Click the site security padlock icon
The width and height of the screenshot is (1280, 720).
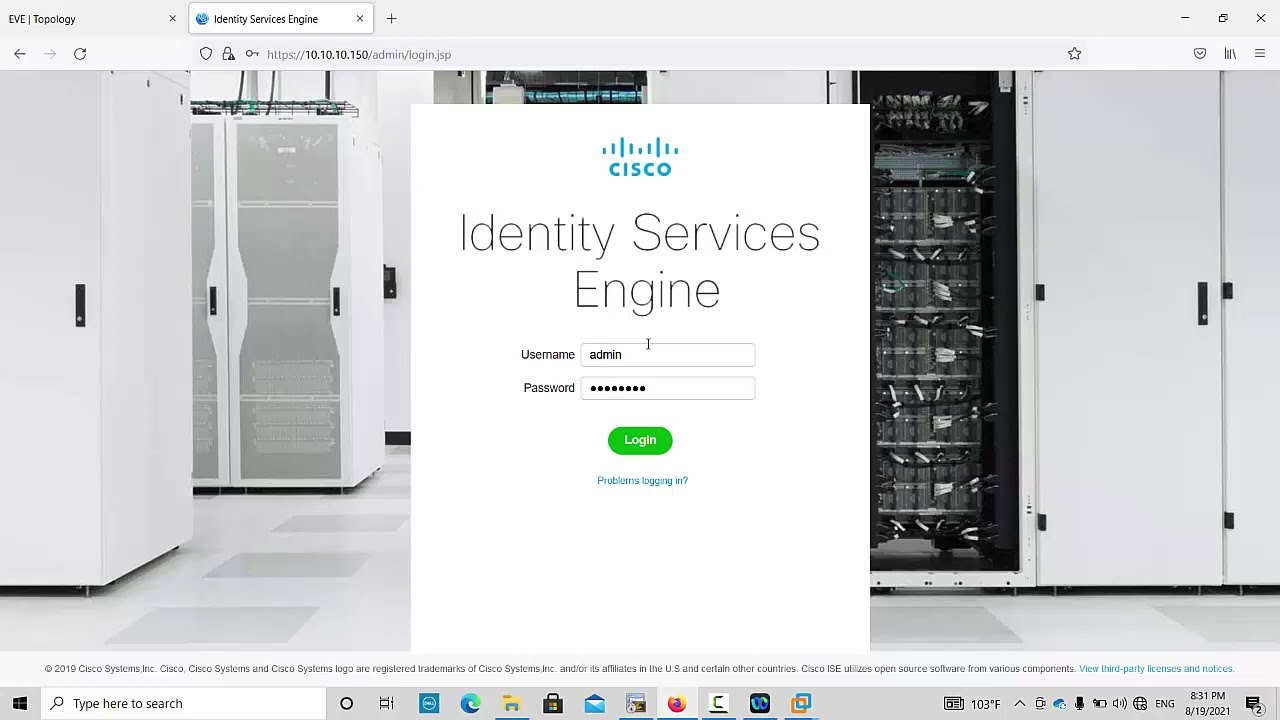(x=228, y=54)
